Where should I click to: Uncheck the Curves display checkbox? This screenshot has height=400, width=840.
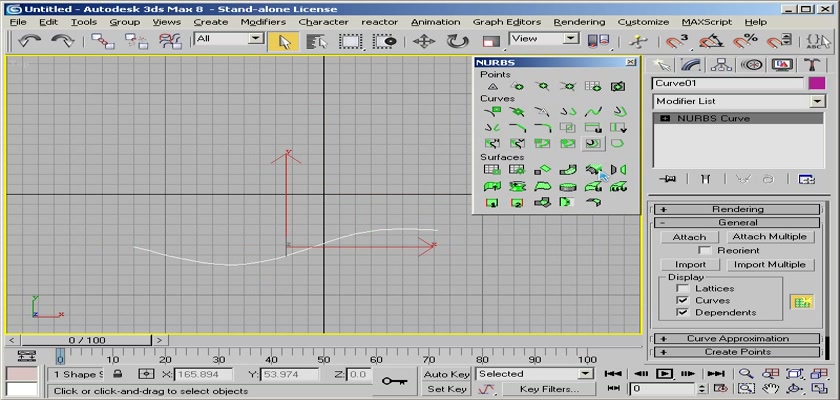click(682, 300)
